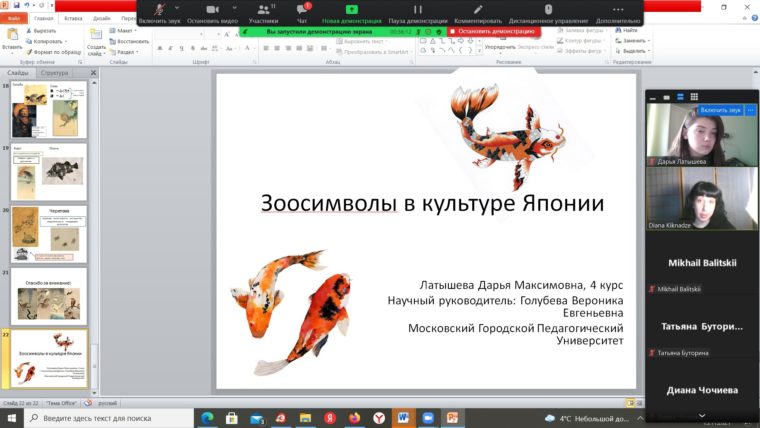760x428 pixels.
Task: Switch to 'Структура' outline pane tab
Action: pyautogui.click(x=55, y=73)
